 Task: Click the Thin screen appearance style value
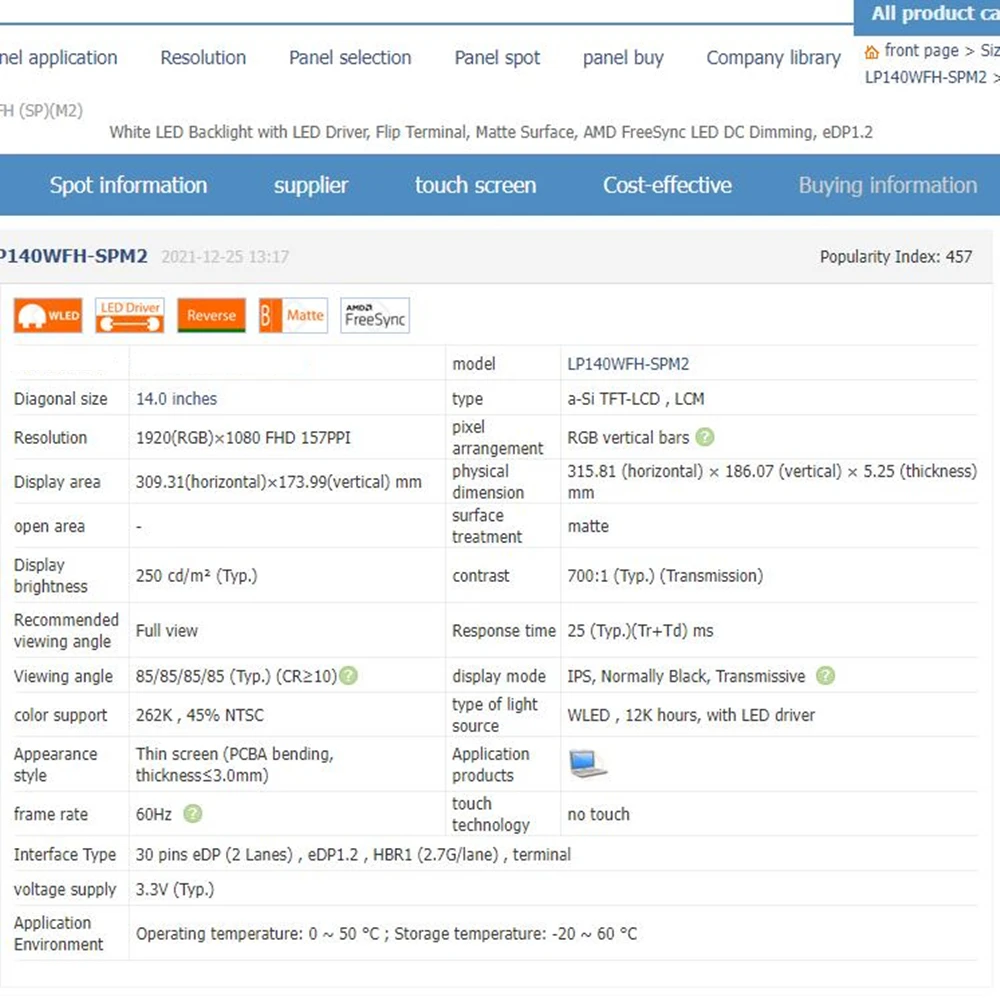click(235, 765)
